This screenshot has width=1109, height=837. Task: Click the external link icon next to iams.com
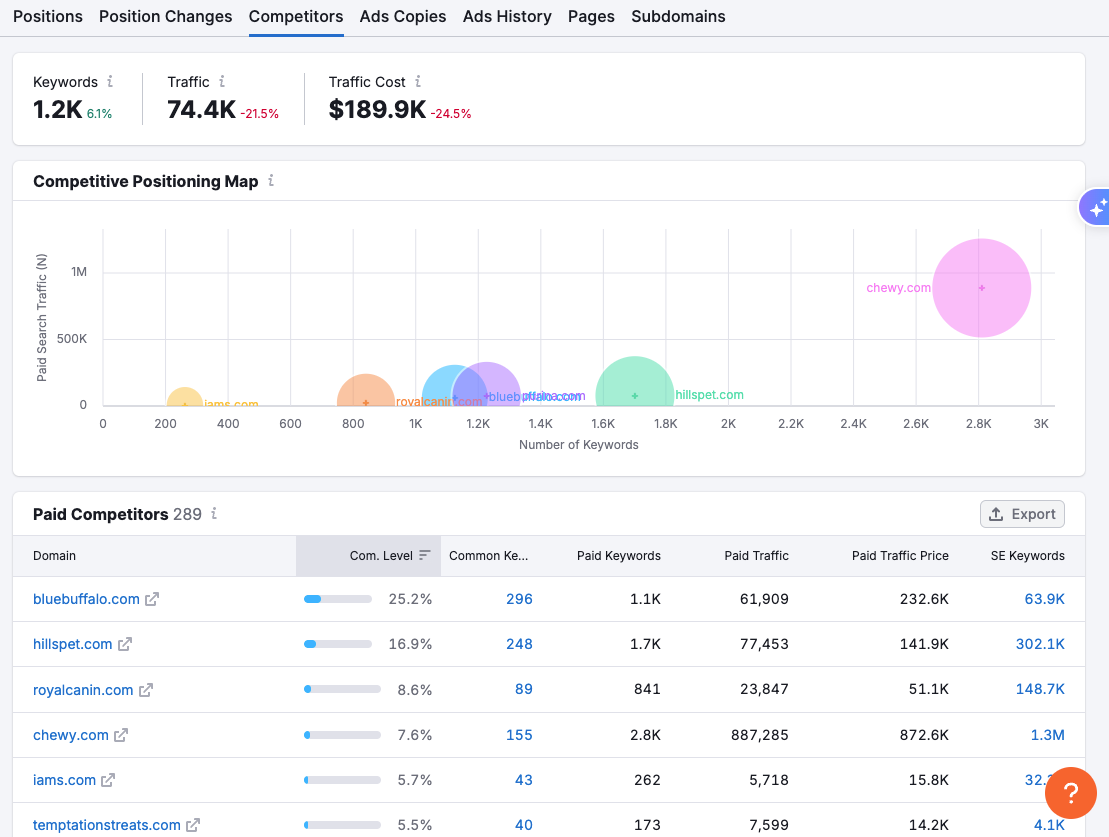[106, 780]
